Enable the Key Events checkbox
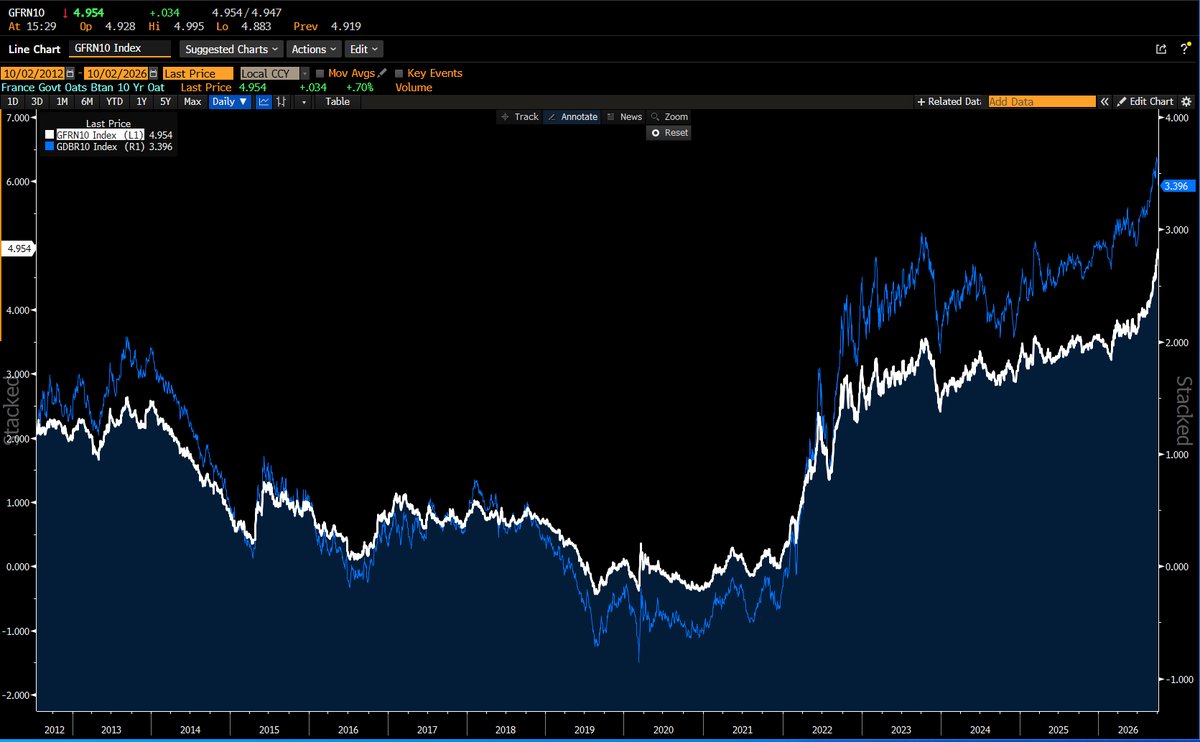Image resolution: width=1200 pixels, height=742 pixels. (x=399, y=74)
